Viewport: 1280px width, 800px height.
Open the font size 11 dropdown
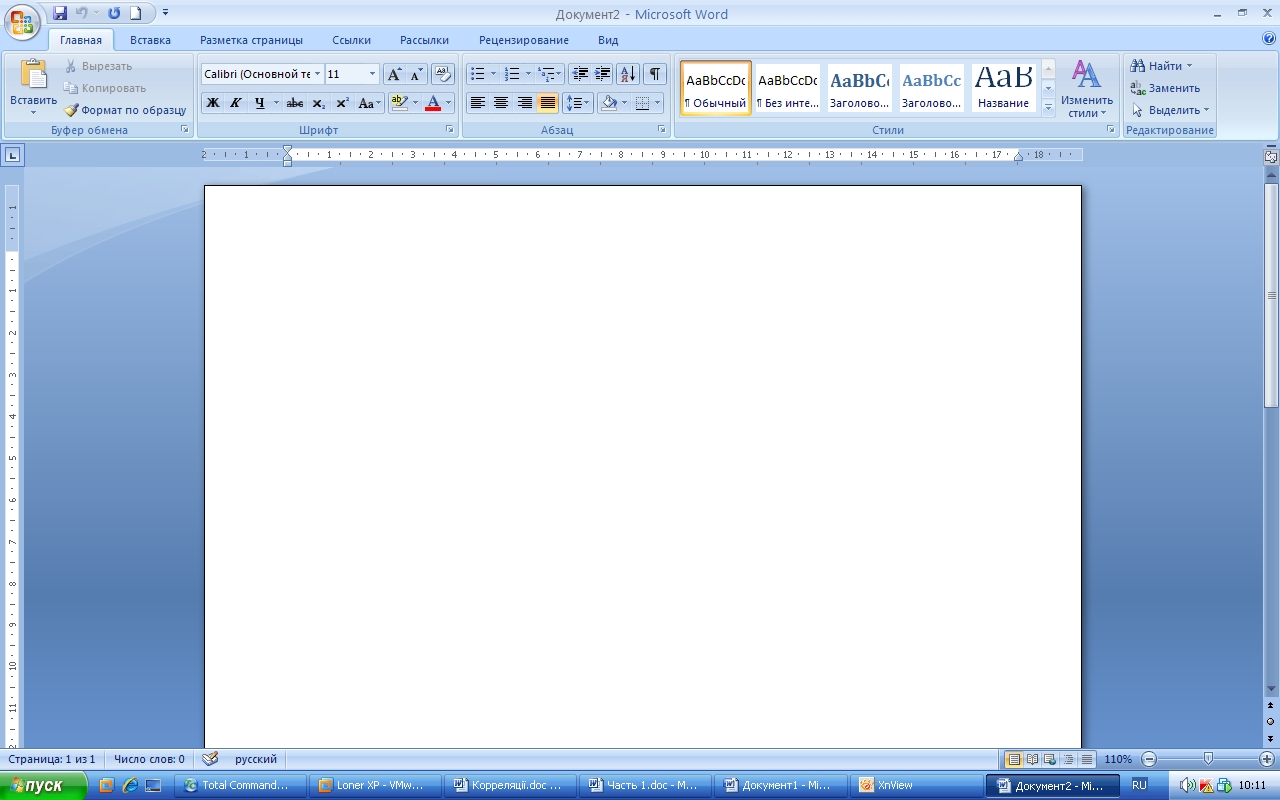coord(373,74)
